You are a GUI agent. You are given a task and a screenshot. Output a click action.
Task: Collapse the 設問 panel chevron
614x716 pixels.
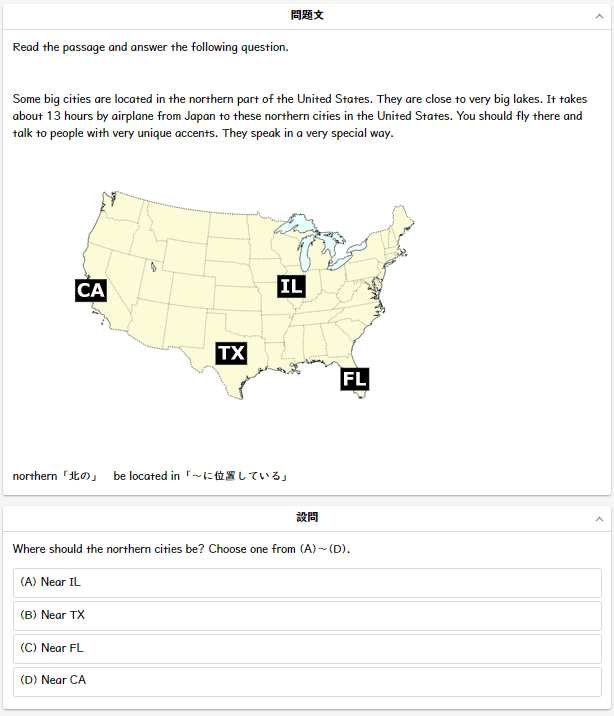[x=599, y=519]
